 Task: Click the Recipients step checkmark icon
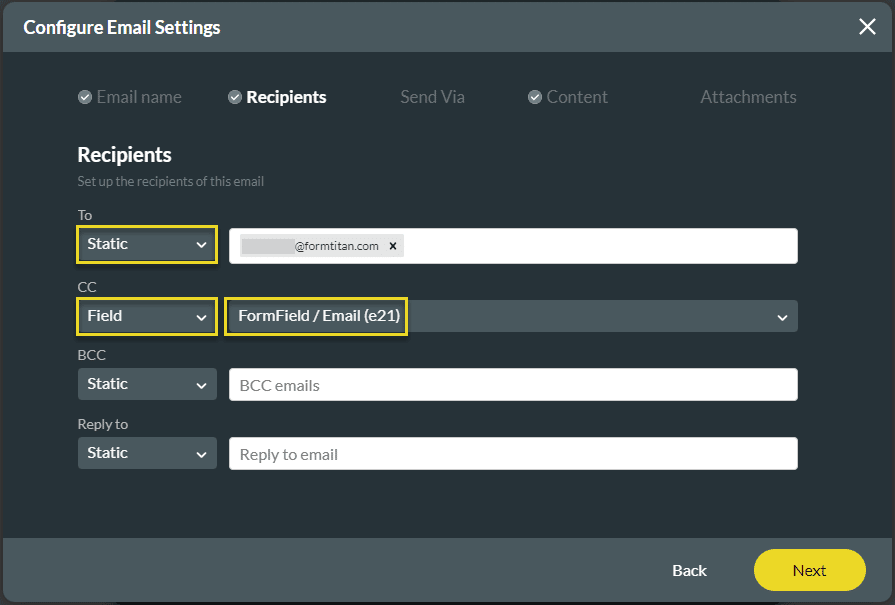[235, 97]
